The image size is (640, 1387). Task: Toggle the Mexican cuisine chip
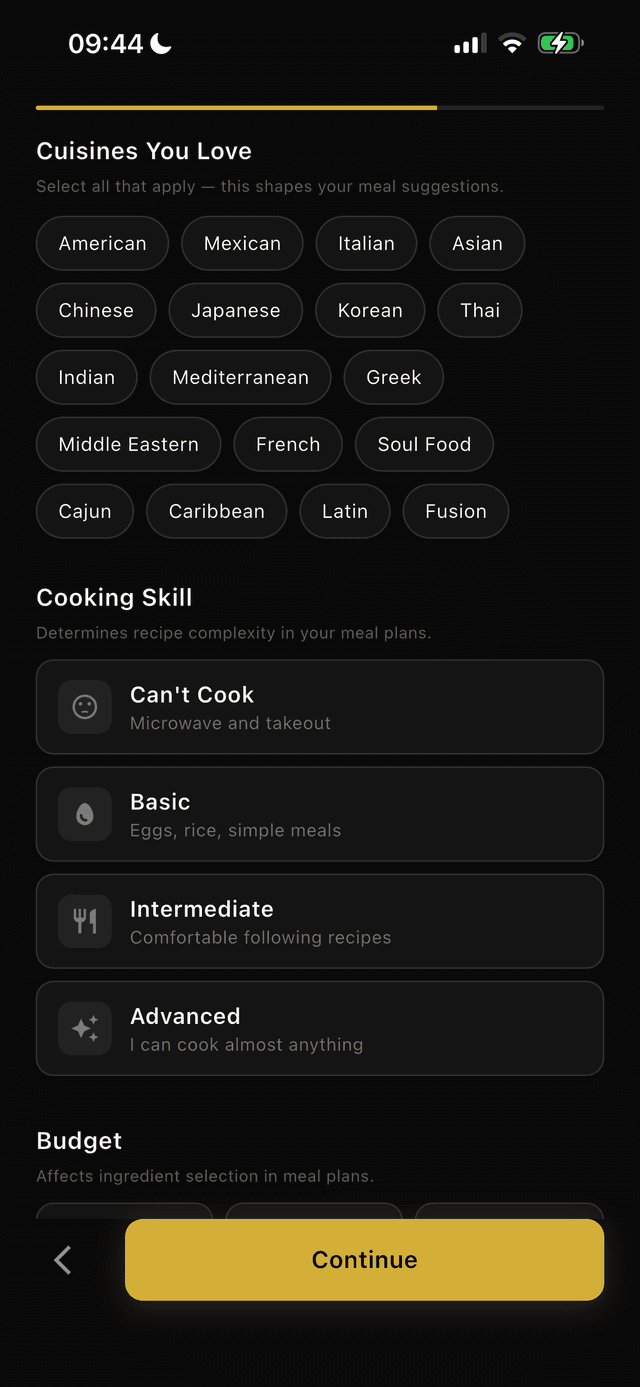pyautogui.click(x=242, y=243)
